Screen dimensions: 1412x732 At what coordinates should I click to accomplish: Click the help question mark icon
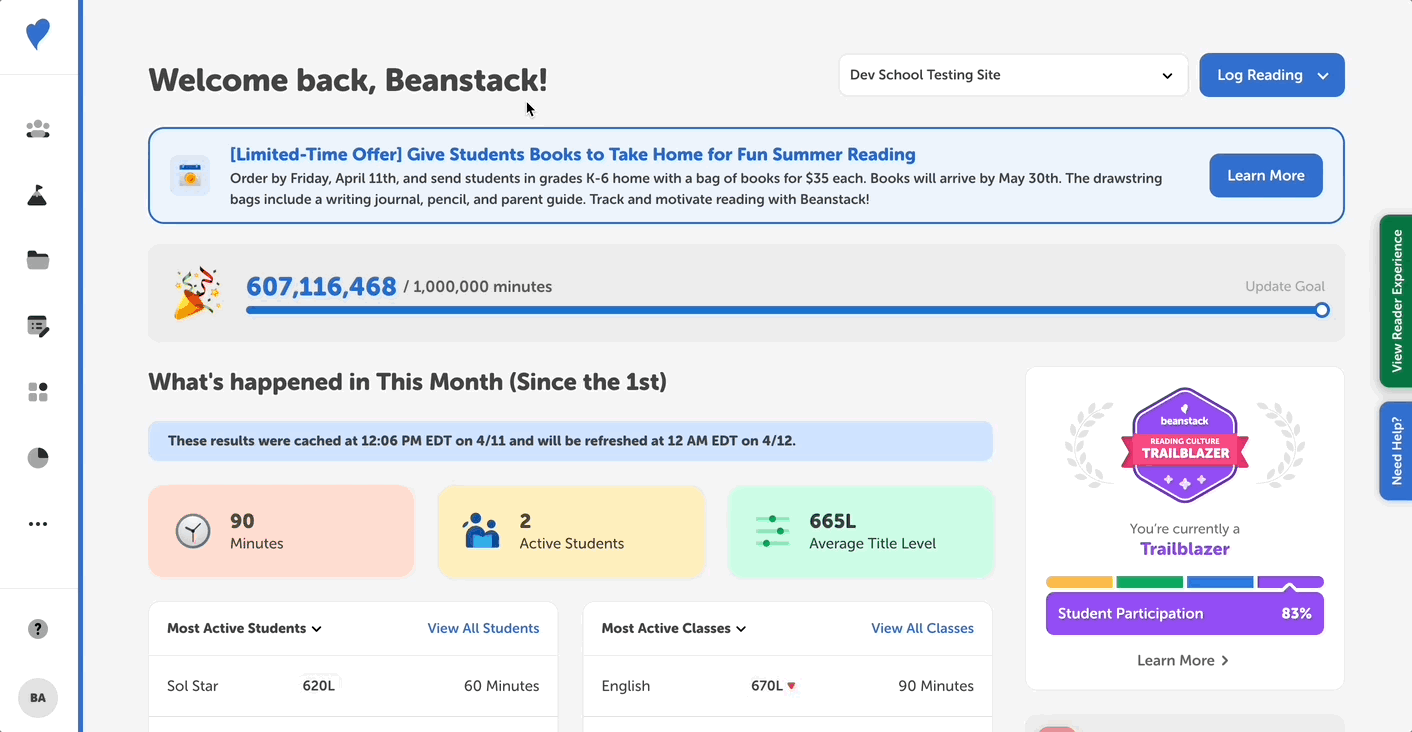point(37,629)
